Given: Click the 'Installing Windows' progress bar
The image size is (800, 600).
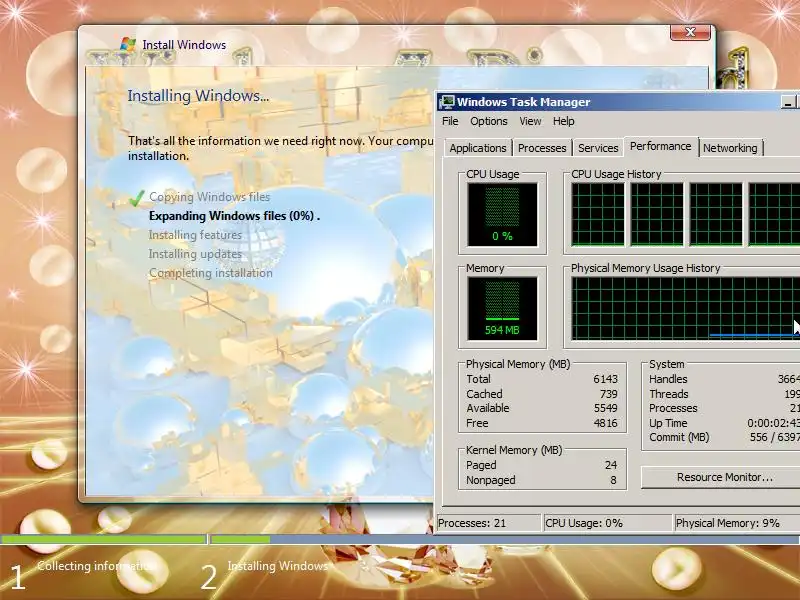Looking at the screenshot, I should 505,539.
